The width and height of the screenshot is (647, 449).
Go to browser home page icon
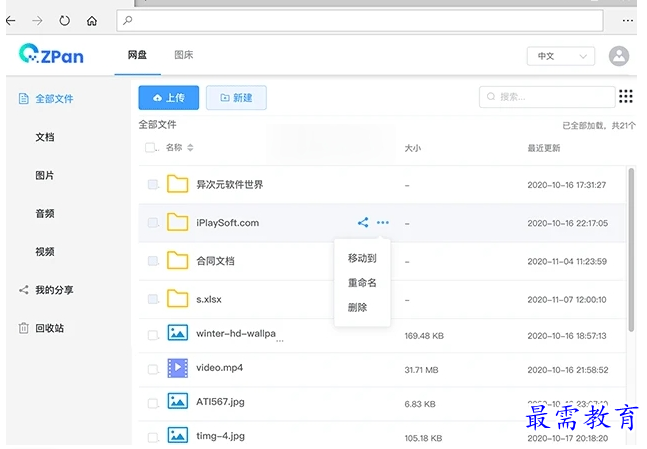[x=92, y=20]
